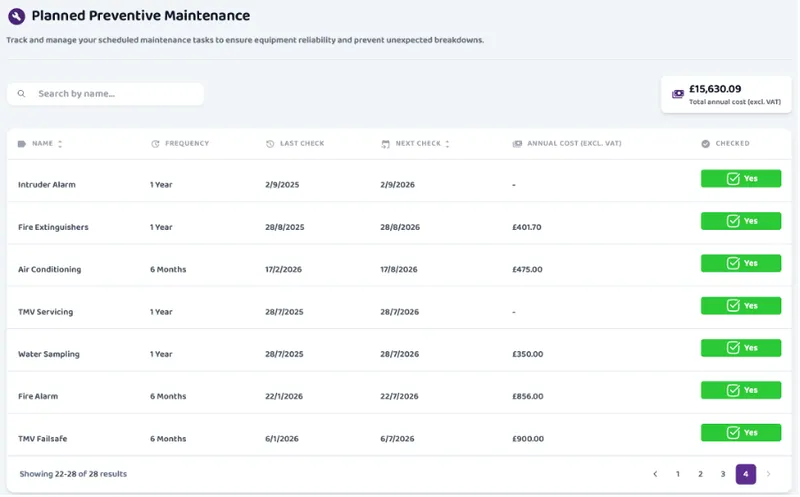Click the Showing 22-28 of 28 results text

tap(73, 474)
